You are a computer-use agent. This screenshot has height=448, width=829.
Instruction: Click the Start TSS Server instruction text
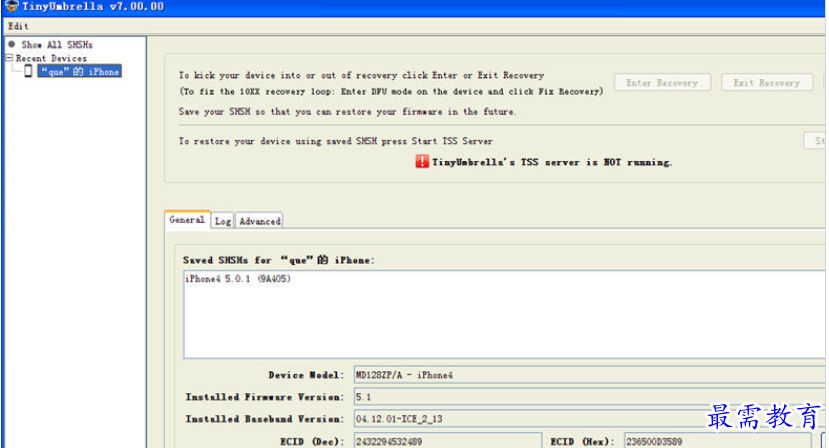point(335,141)
